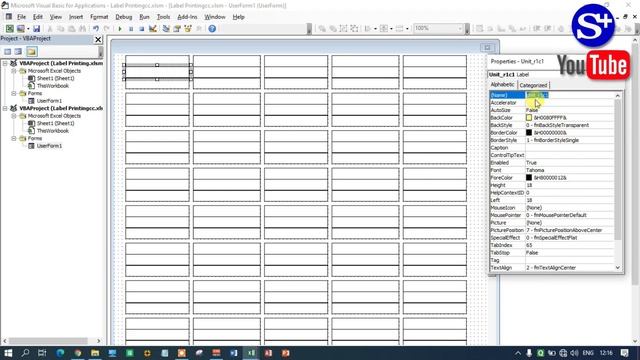Switch to Alphabetic tab in Properties
This screenshot has width=640, height=360.
click(x=502, y=84)
